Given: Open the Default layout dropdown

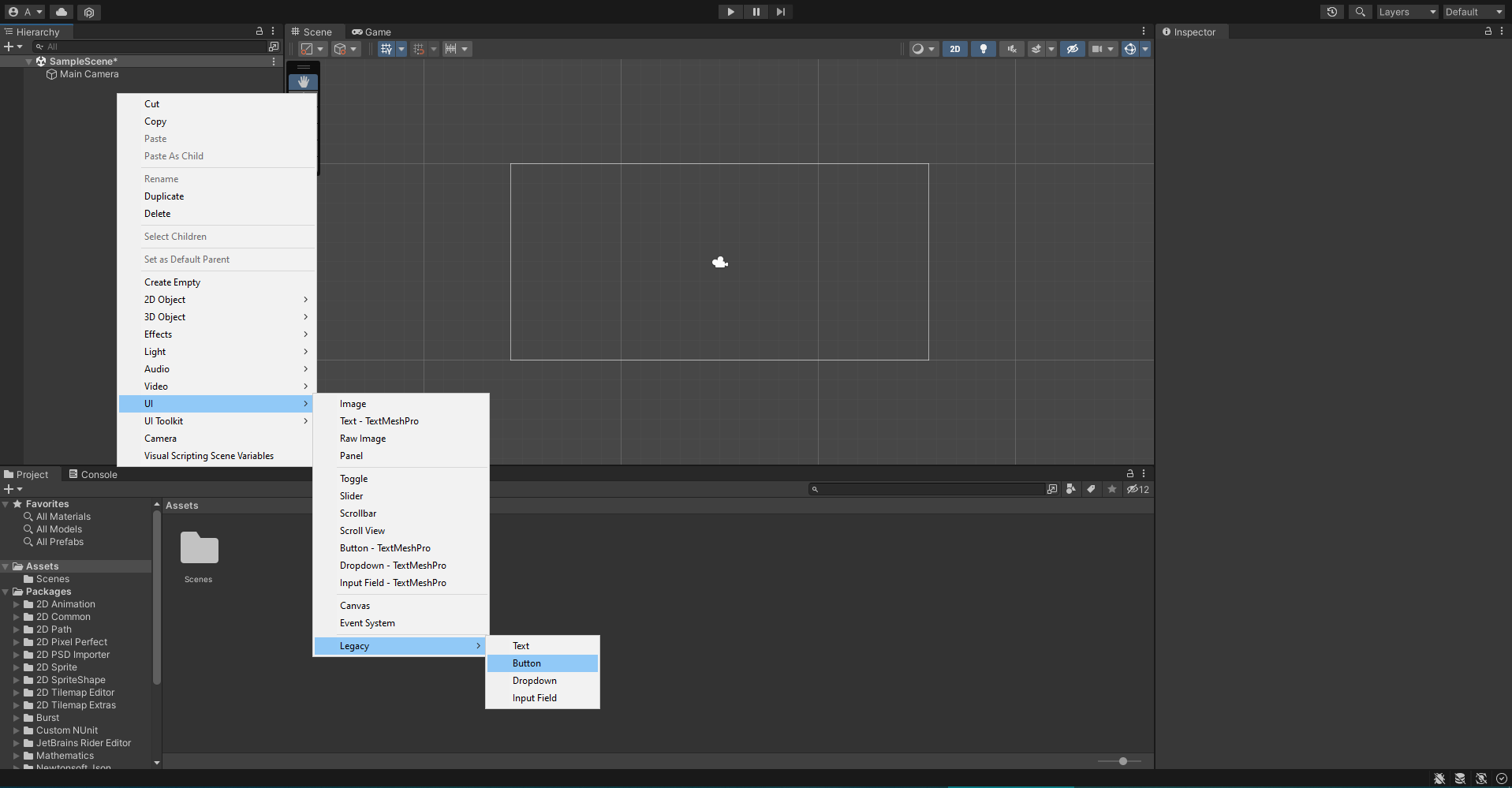Looking at the screenshot, I should click(1473, 12).
